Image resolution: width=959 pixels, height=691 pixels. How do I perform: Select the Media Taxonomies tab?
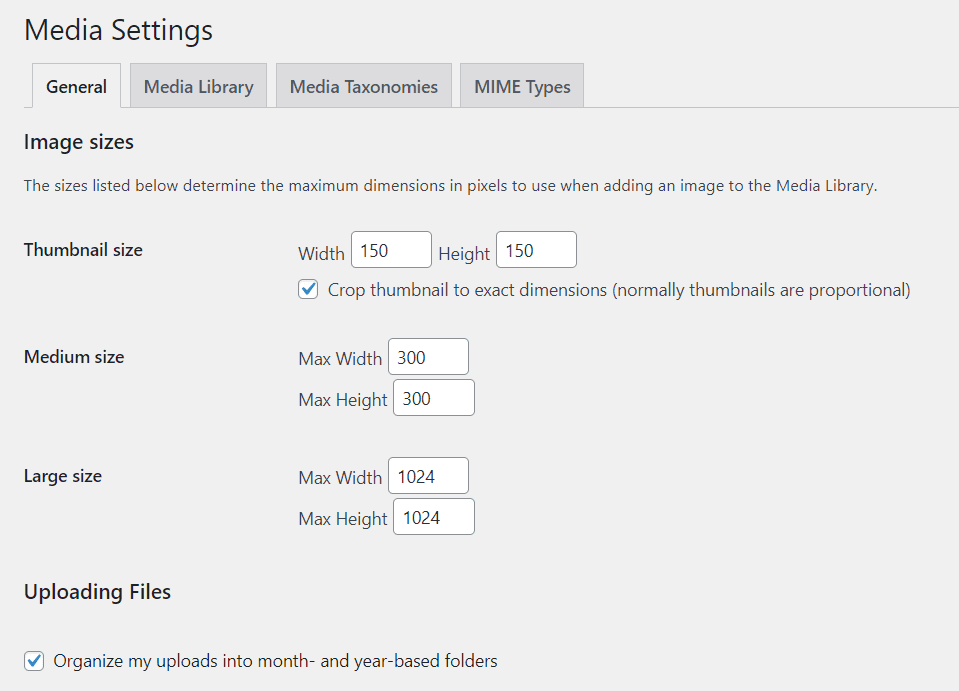tap(364, 87)
